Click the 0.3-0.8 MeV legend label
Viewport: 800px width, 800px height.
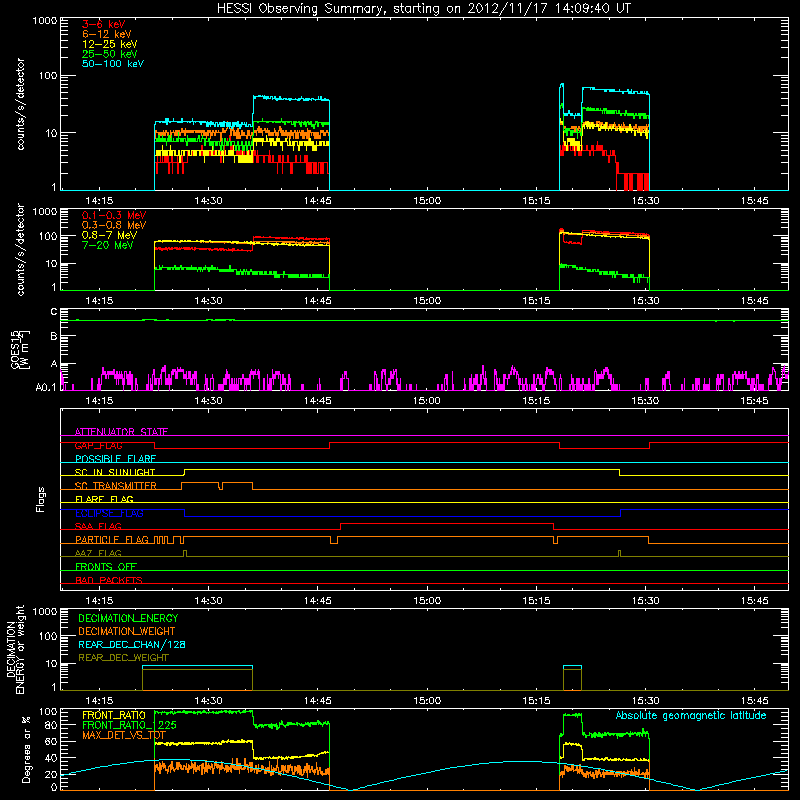tap(114, 225)
